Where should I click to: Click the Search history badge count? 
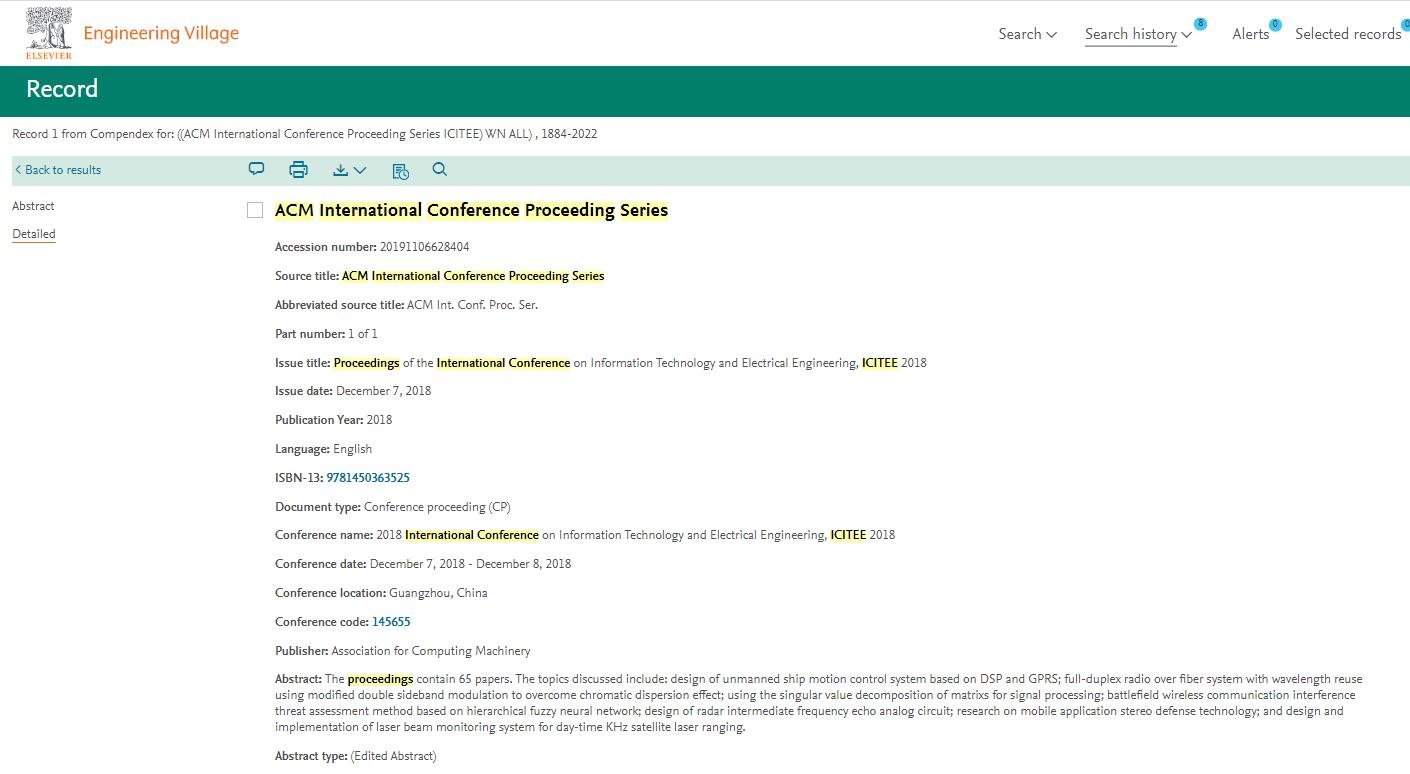(x=1200, y=24)
